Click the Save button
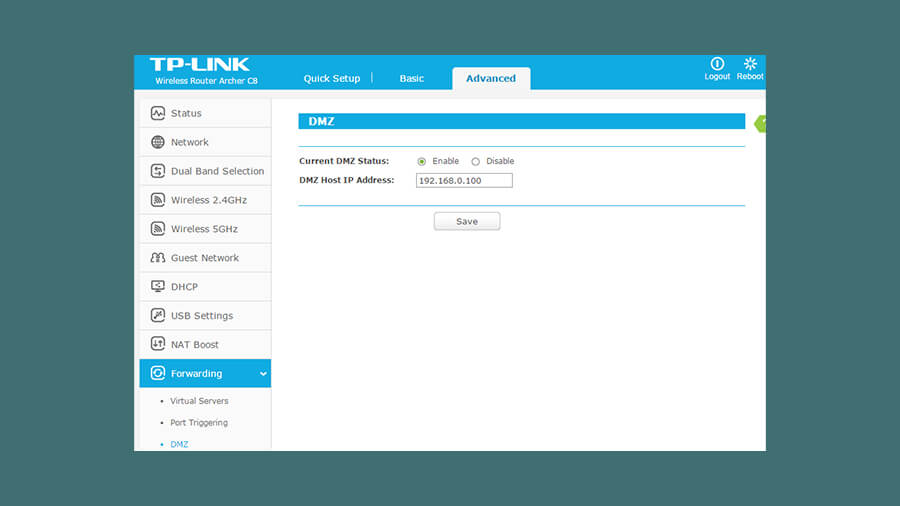Screen dimensions: 900x506 pos(467,221)
